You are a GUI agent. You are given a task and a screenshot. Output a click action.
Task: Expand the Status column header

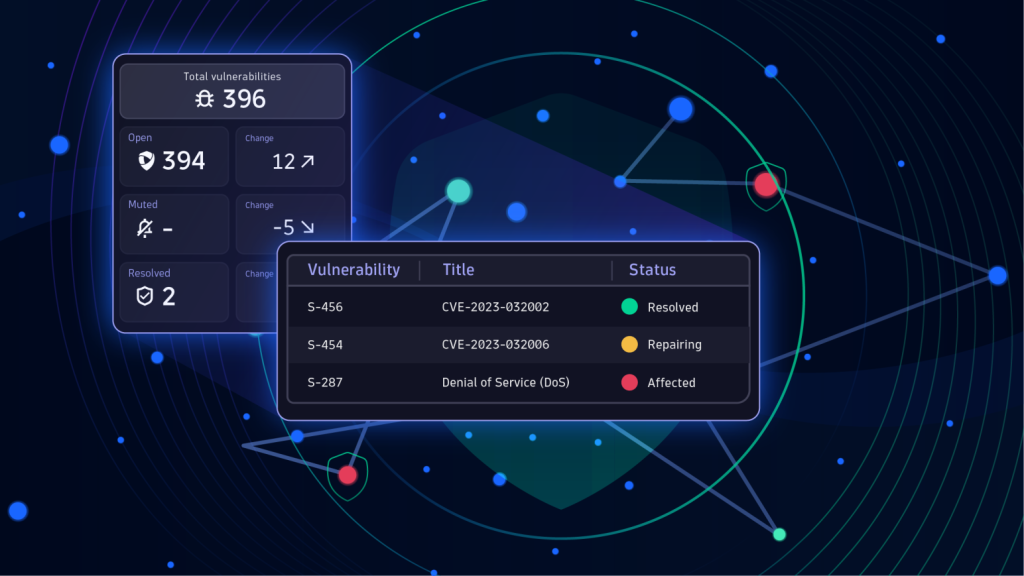[652, 269]
